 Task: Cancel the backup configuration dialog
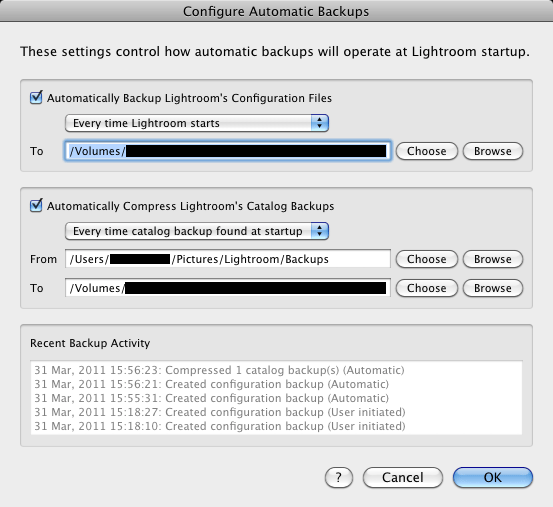(x=402, y=477)
